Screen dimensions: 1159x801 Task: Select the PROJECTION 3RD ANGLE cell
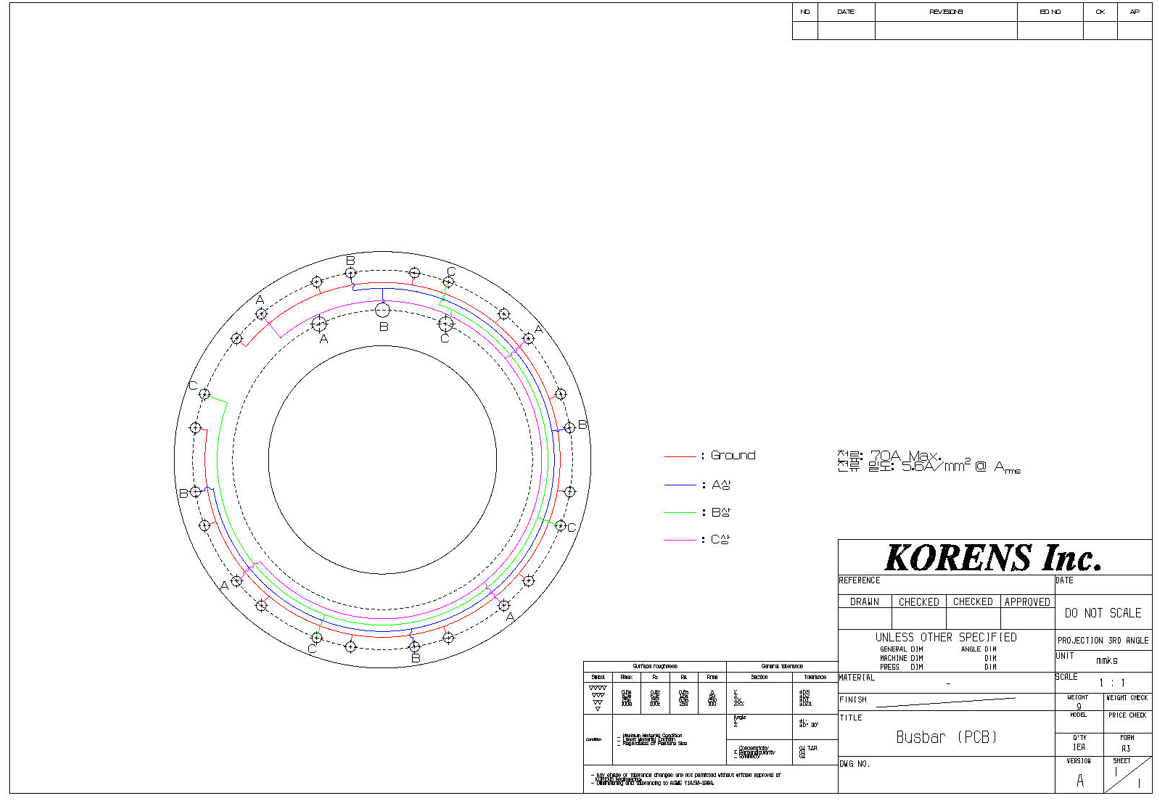(1103, 640)
